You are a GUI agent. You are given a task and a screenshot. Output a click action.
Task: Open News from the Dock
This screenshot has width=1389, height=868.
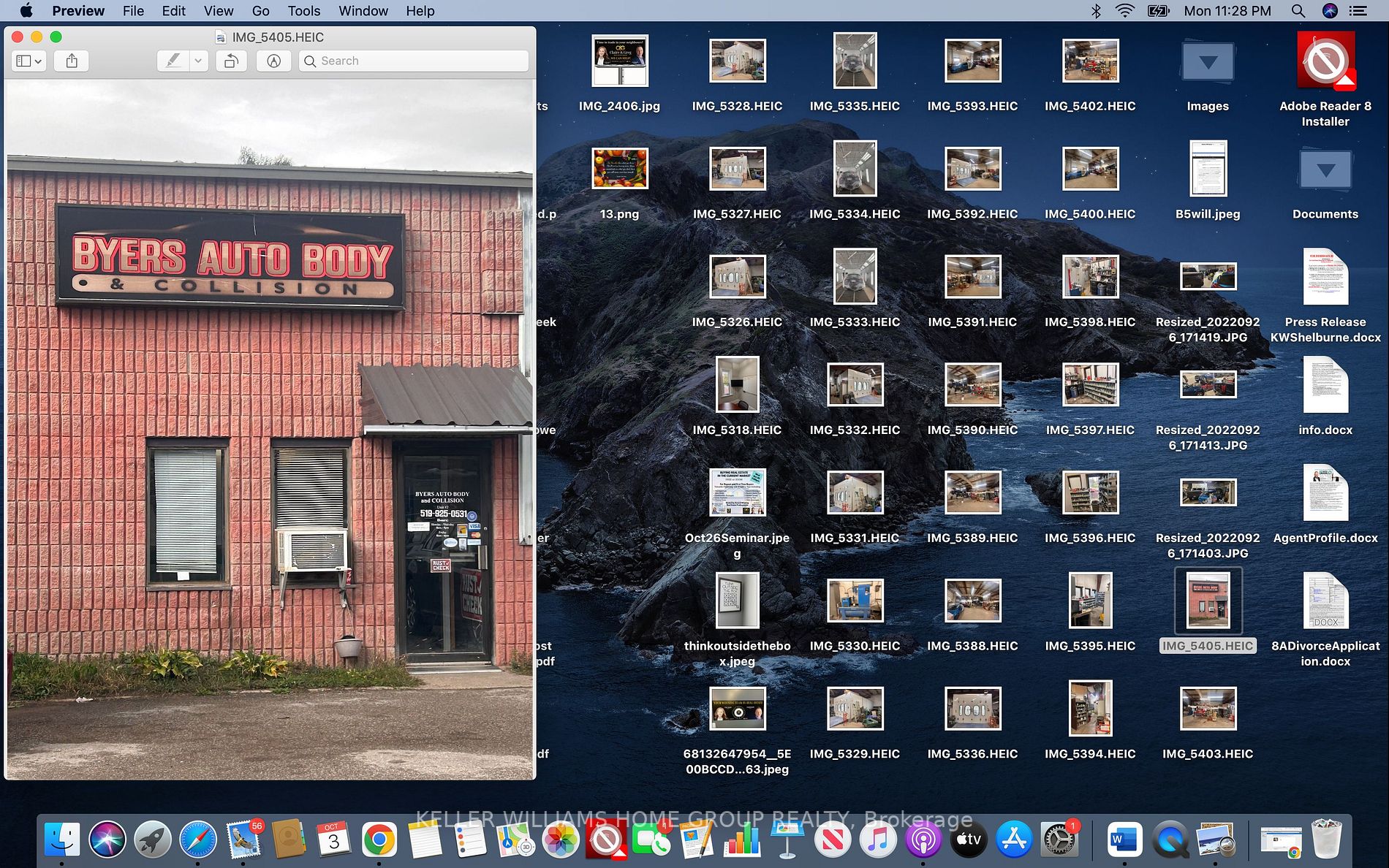point(832,840)
